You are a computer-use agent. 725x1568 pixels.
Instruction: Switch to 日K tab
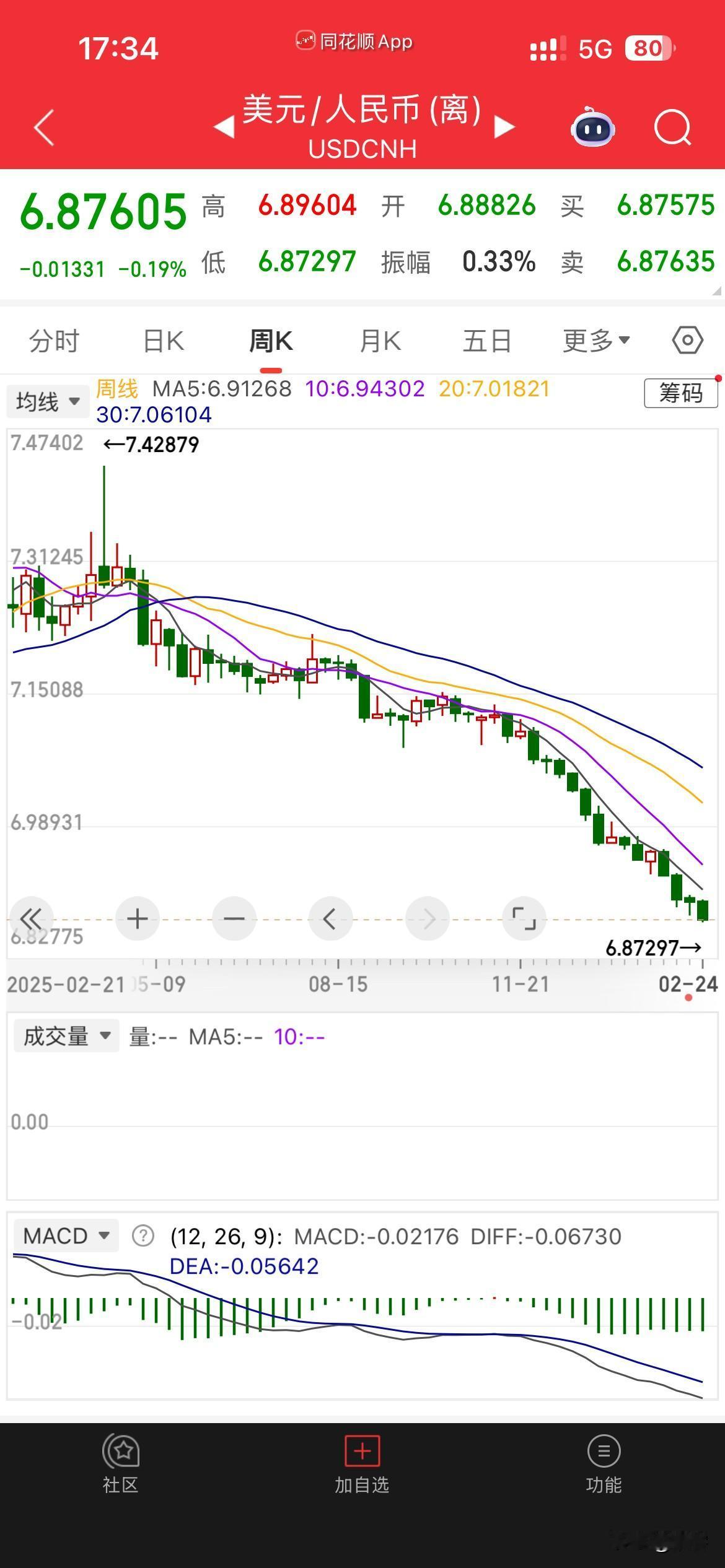[x=164, y=341]
